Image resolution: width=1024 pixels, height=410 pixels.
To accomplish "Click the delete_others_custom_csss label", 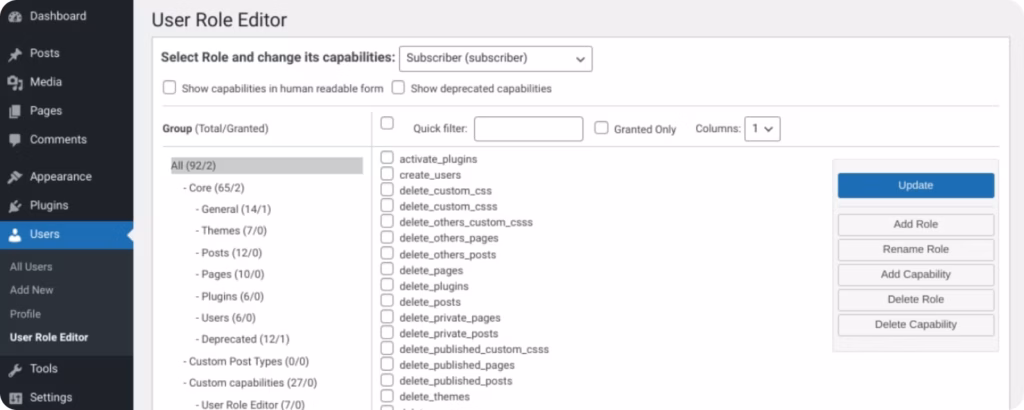I will click(x=466, y=223).
